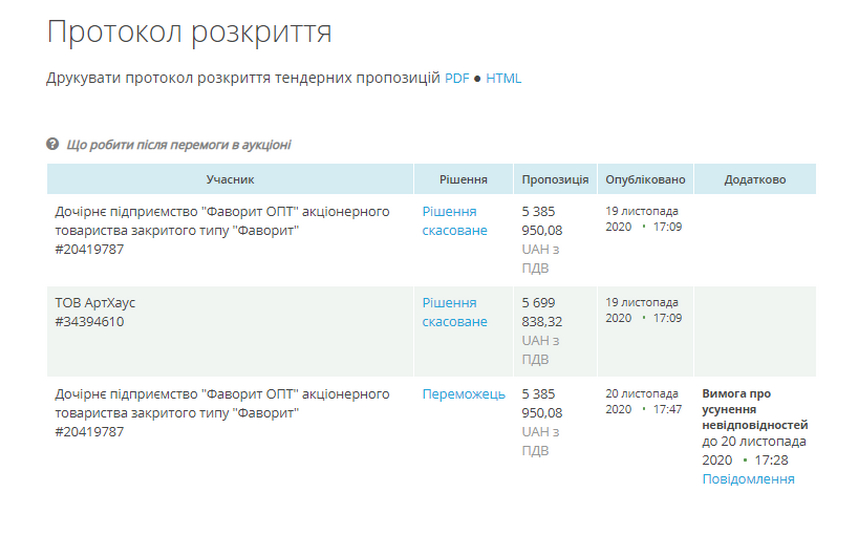The image size is (859, 535).
Task: Click the 'Додатково' column header
Action: point(755,179)
